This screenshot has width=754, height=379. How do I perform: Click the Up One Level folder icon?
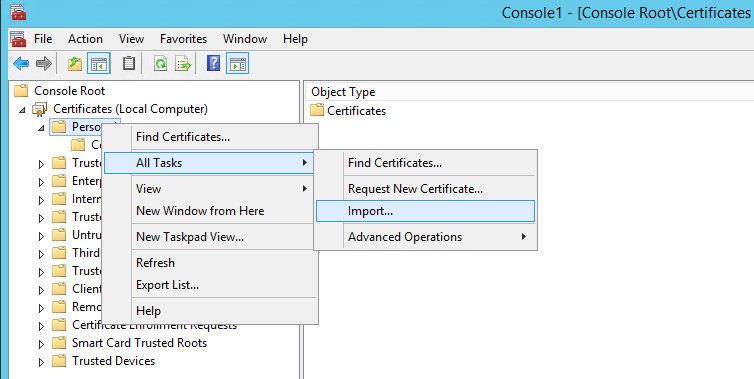75,63
